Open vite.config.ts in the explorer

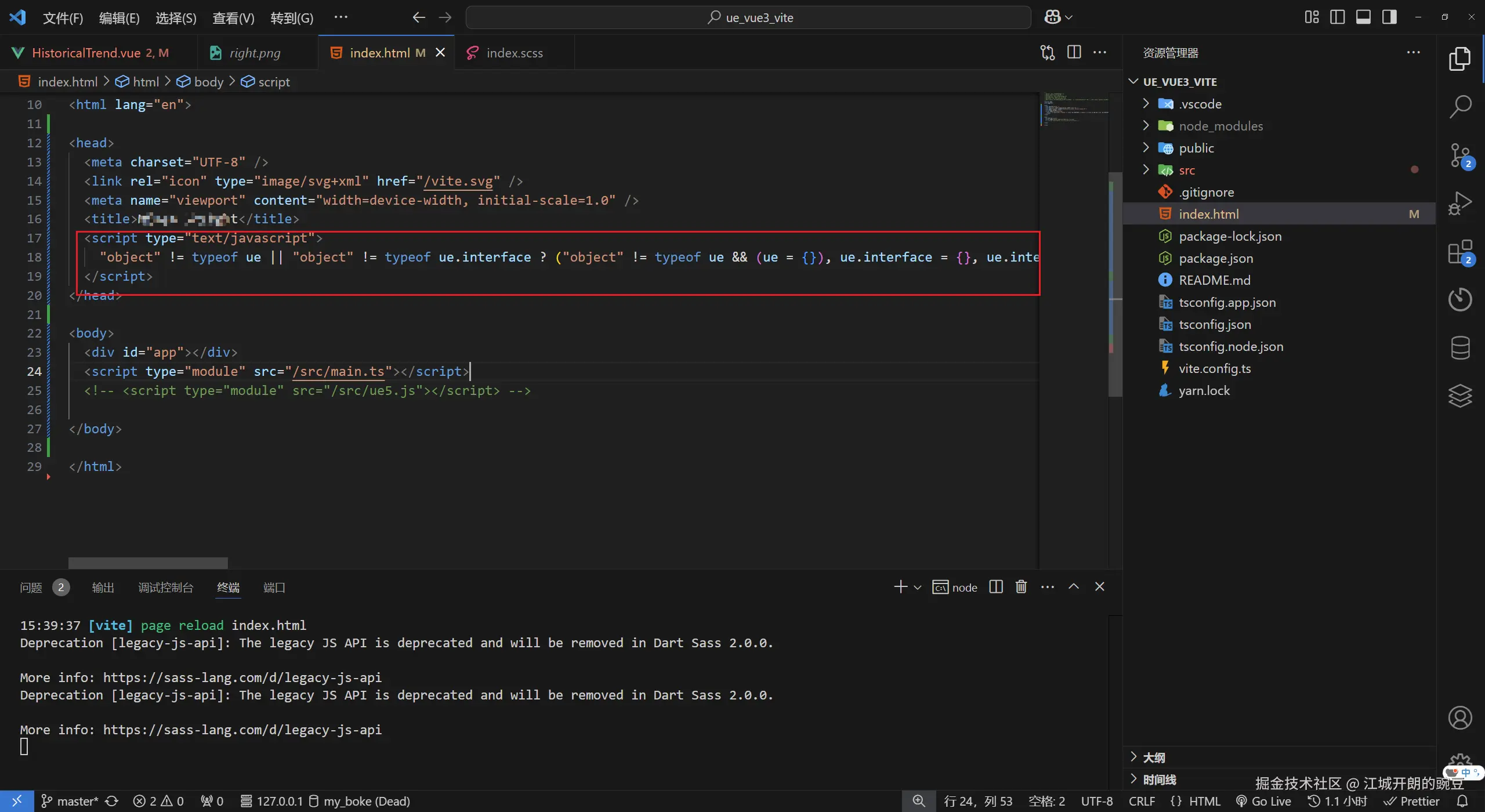(x=1214, y=369)
